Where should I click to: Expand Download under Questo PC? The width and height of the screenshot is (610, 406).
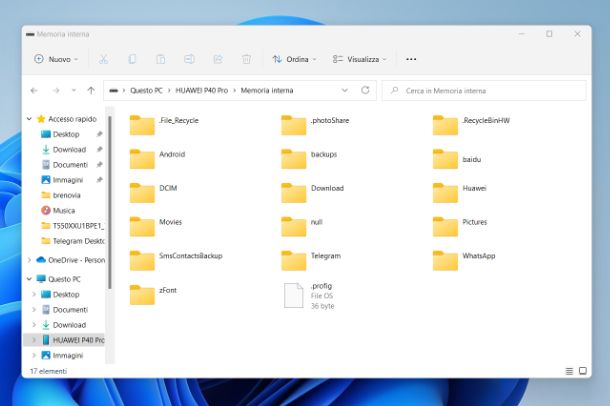(34, 325)
